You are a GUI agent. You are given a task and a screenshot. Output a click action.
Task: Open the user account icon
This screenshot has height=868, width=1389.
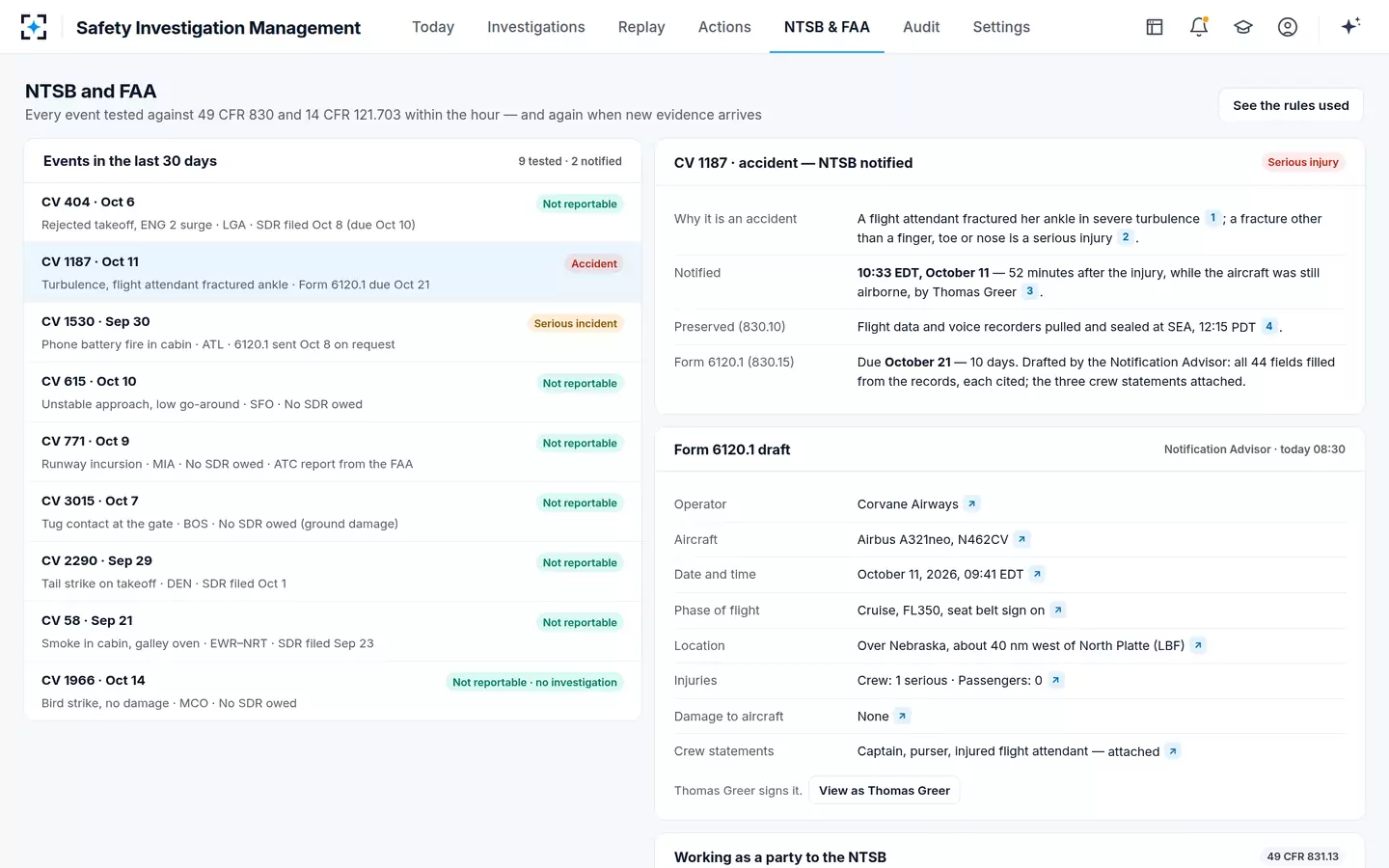click(x=1288, y=27)
